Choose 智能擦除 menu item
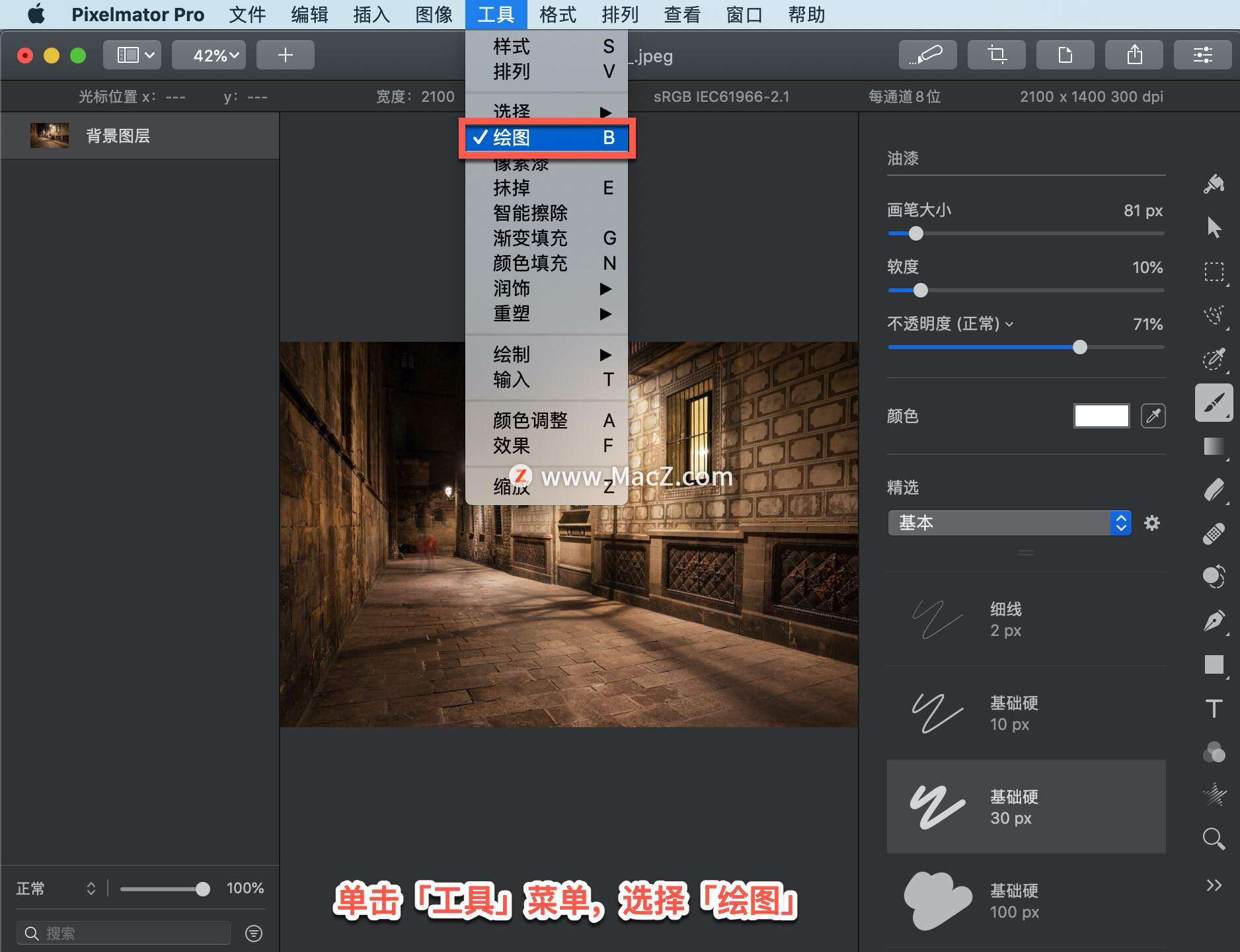Screen dimensions: 1240x952 (x=546, y=213)
